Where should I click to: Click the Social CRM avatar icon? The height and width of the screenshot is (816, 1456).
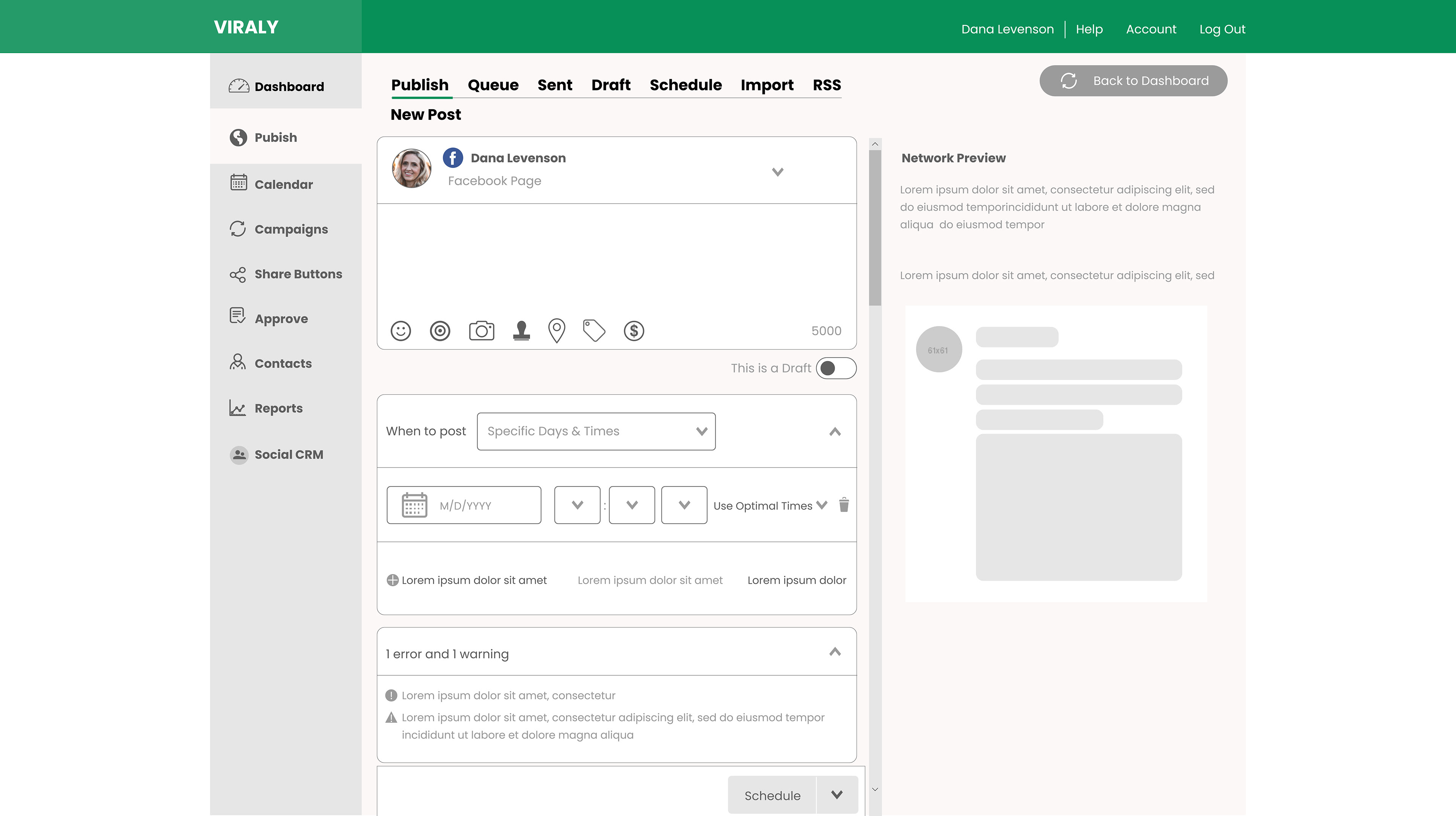[238, 455]
